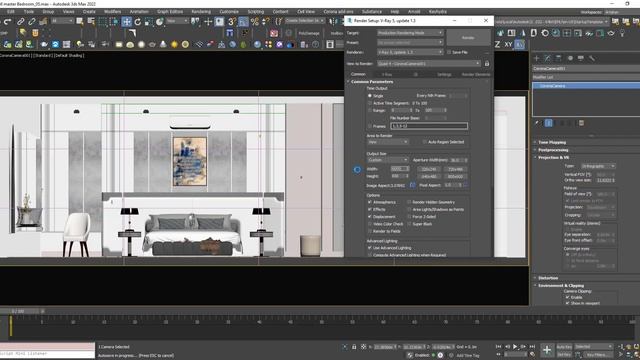640x360 pixels.
Task: Click the Play Animation button
Action: pyautogui.click(x=515, y=347)
